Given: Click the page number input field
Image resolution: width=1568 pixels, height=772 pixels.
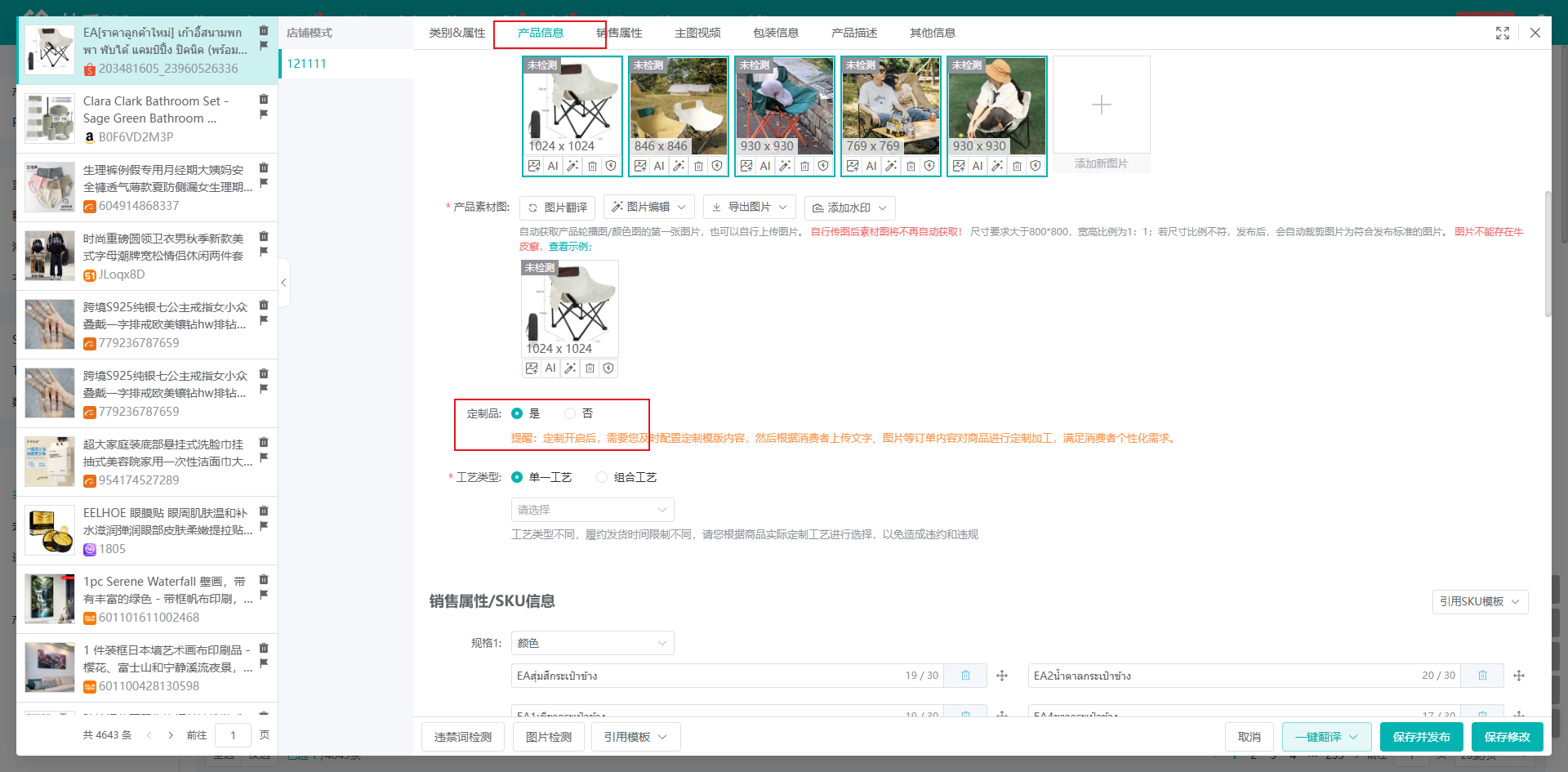Looking at the screenshot, I should pyautogui.click(x=233, y=735).
